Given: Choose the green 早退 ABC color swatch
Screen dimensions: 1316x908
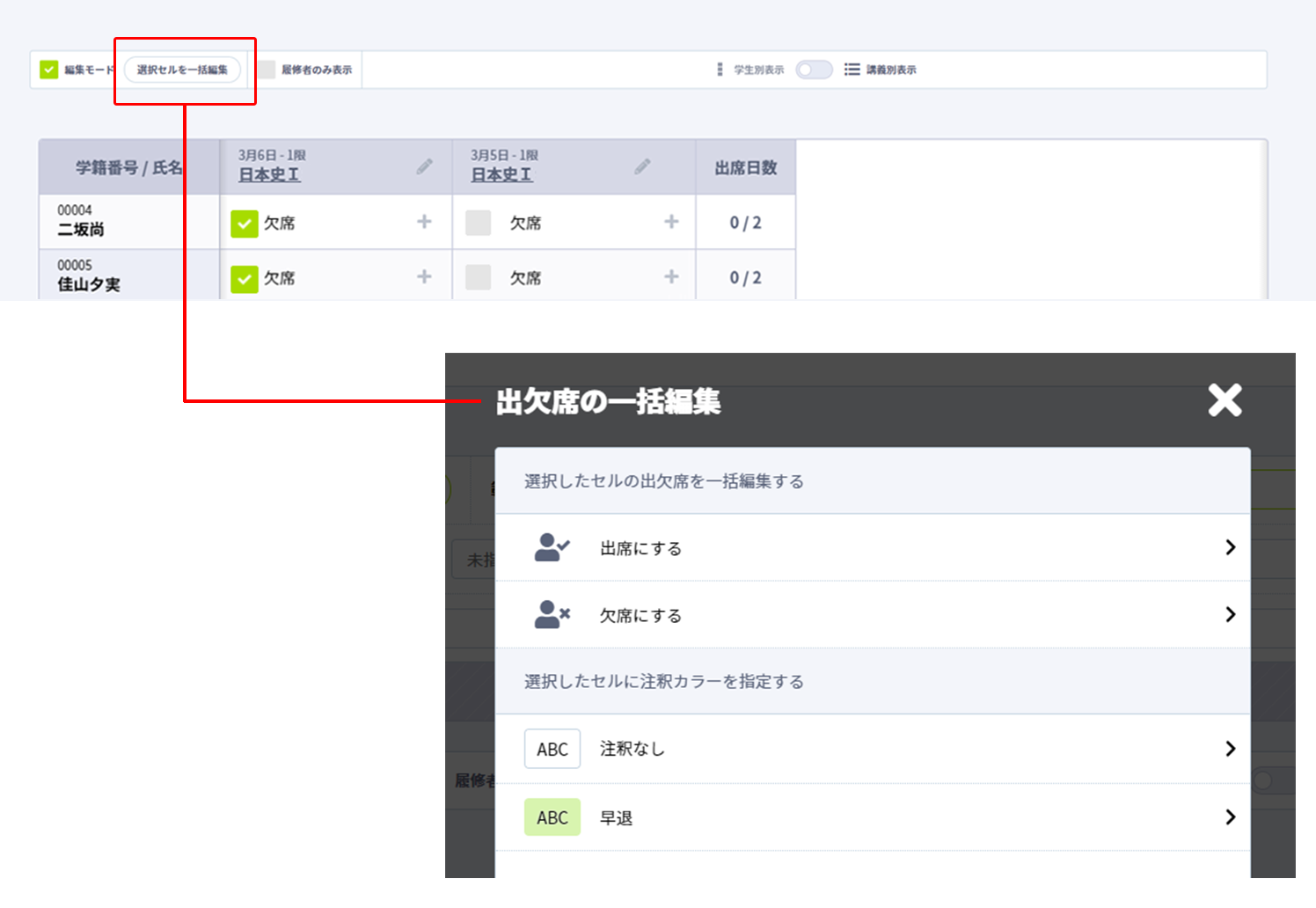Looking at the screenshot, I should tap(552, 817).
